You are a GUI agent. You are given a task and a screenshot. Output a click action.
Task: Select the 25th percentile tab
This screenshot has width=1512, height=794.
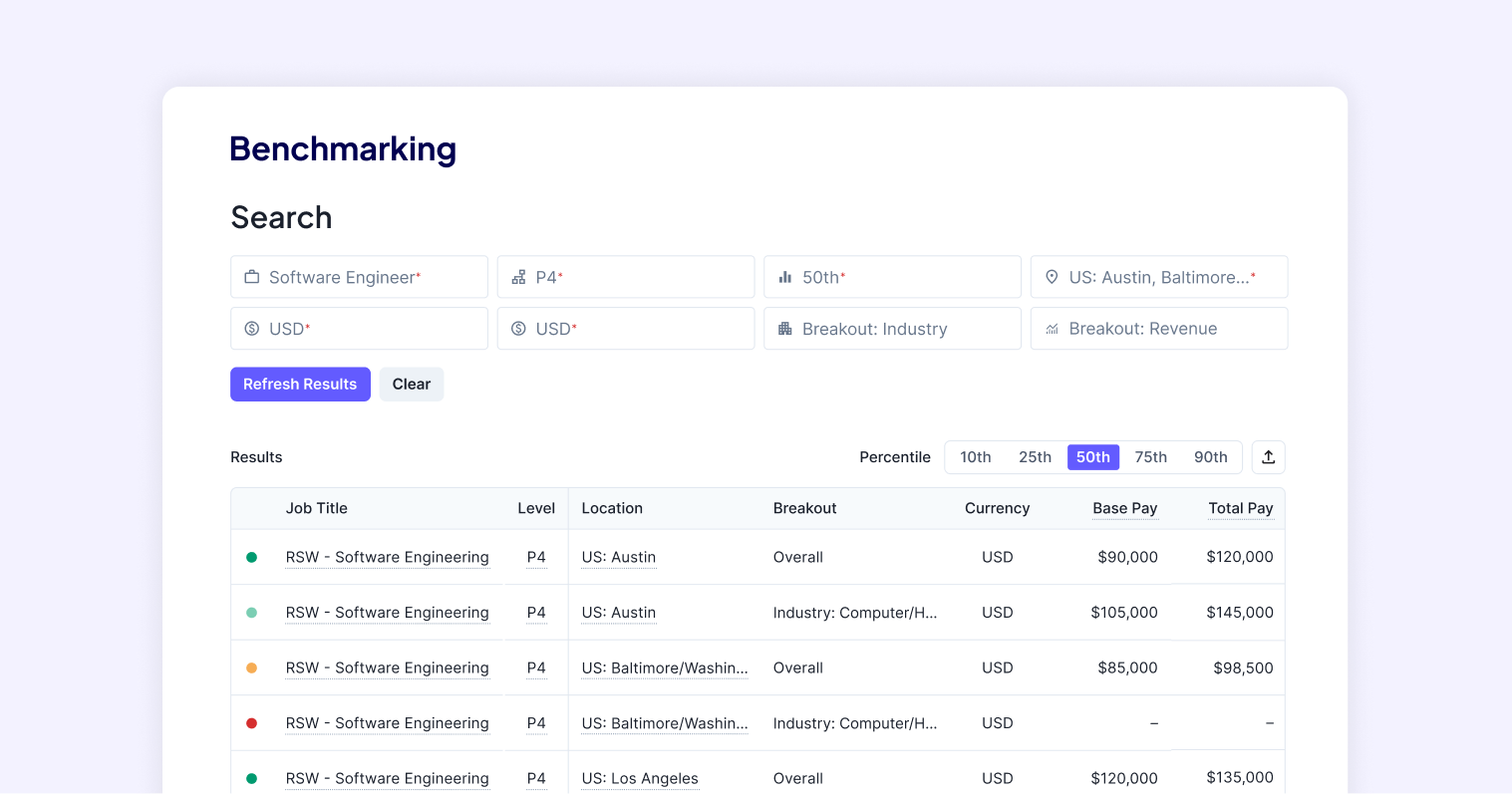click(1035, 457)
